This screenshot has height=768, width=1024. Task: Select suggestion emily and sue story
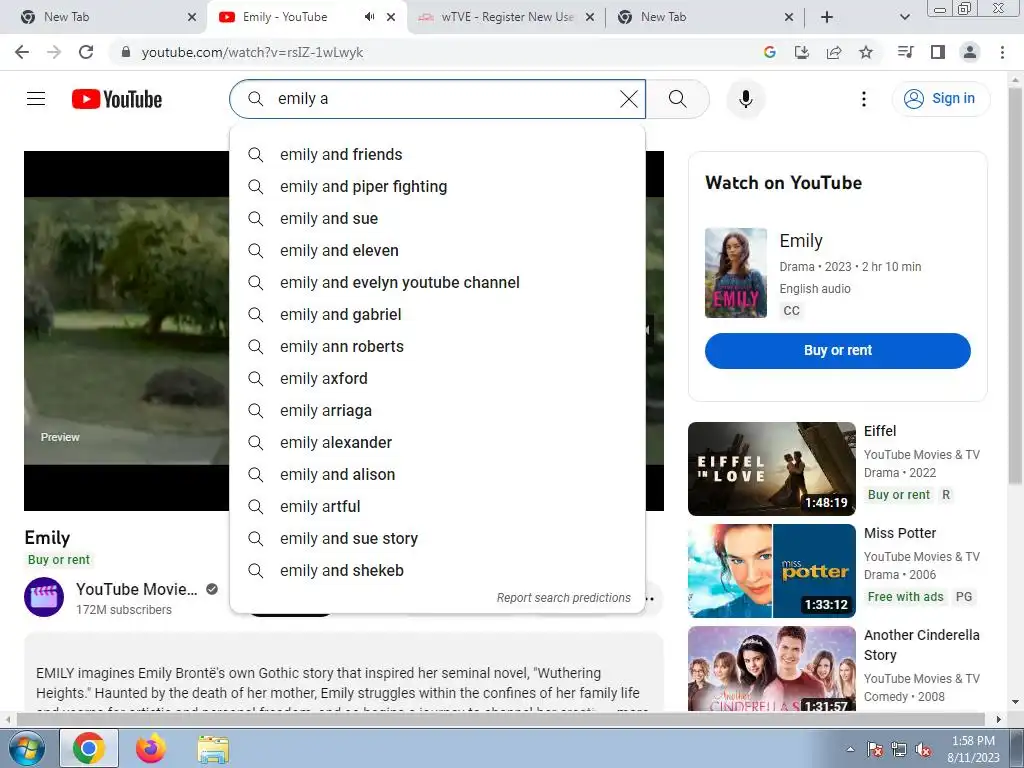(x=438, y=538)
